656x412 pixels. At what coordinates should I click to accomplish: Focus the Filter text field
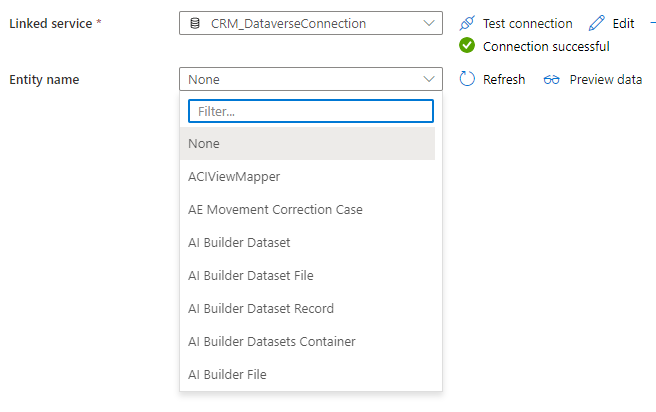click(x=311, y=110)
